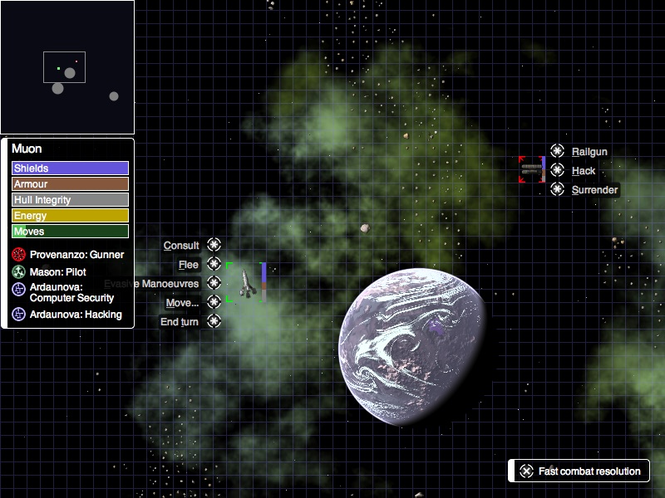Screen dimensions: 665x498
Task: Open the Move... action icon
Action: [x=214, y=302]
